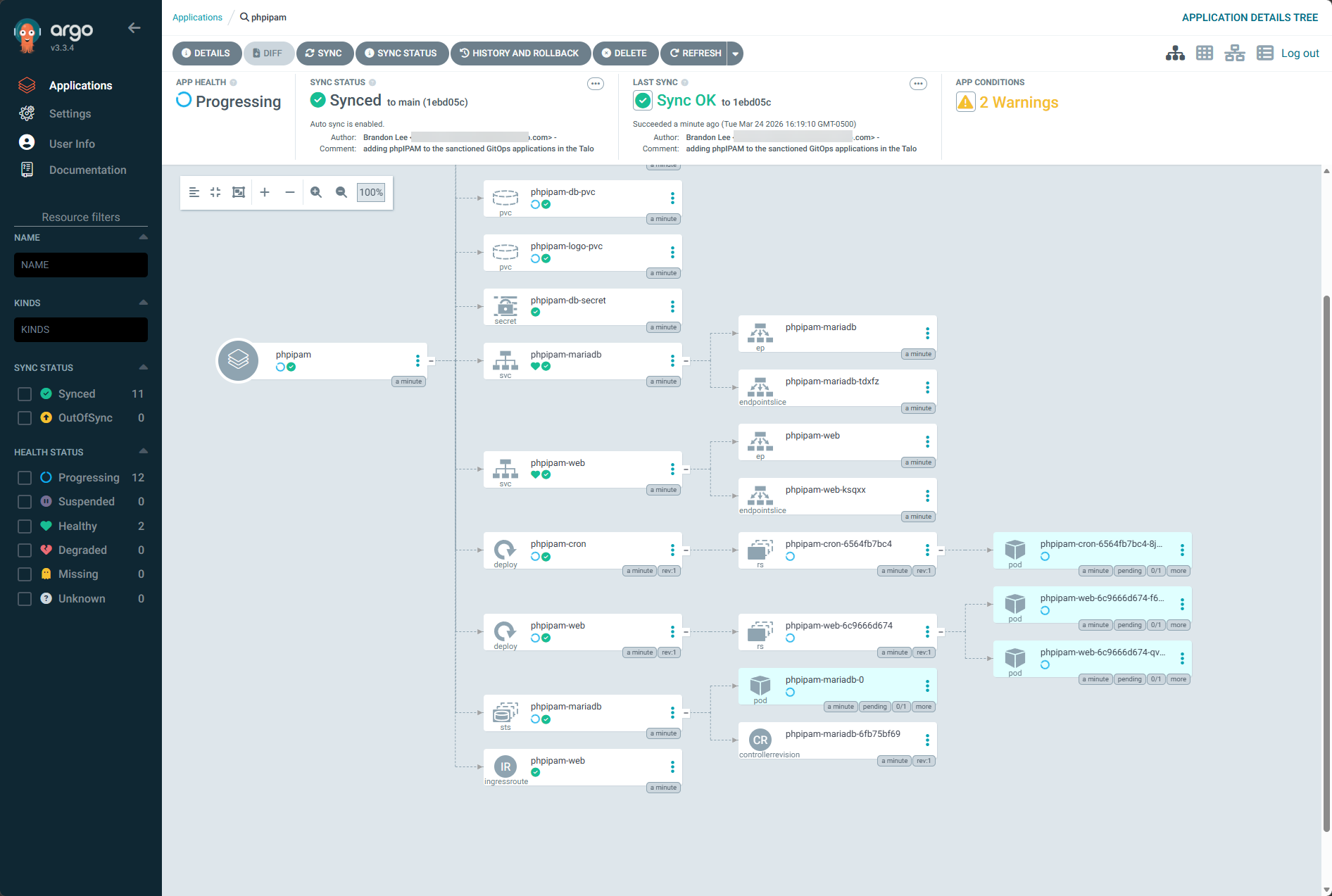This screenshot has height=896, width=1332.
Task: Enable the Progressing health status filter
Action: click(x=25, y=478)
